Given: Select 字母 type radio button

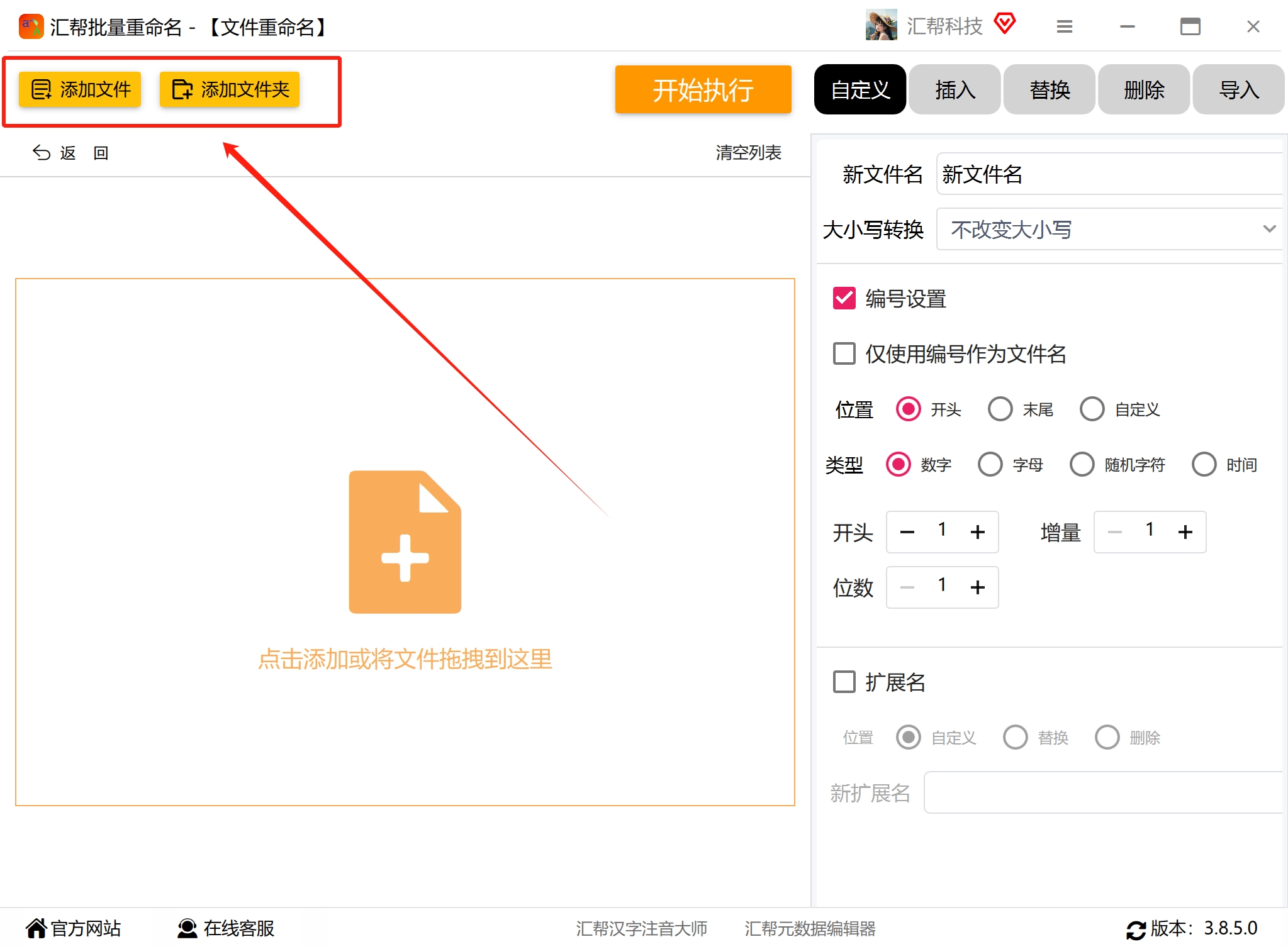Looking at the screenshot, I should pyautogui.click(x=990, y=465).
